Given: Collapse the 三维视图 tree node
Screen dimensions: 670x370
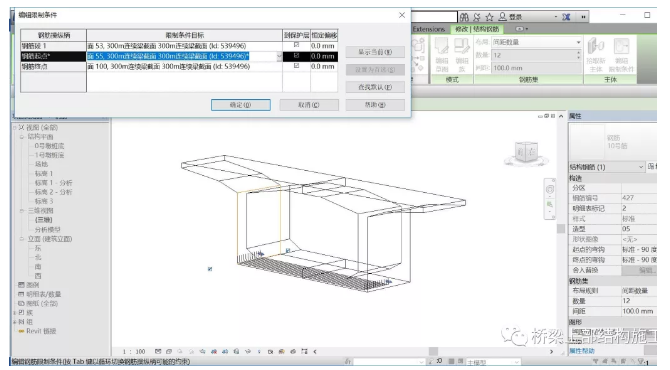Looking at the screenshot, I should [22, 211].
